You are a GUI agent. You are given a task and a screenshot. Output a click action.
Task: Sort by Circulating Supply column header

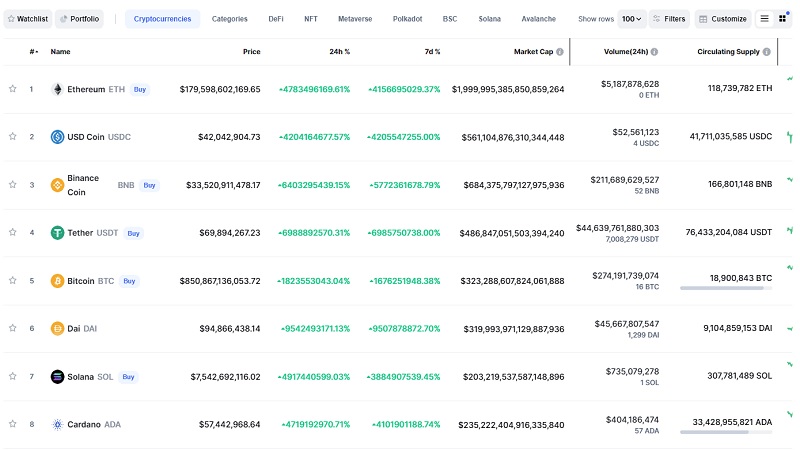pyautogui.click(x=728, y=52)
